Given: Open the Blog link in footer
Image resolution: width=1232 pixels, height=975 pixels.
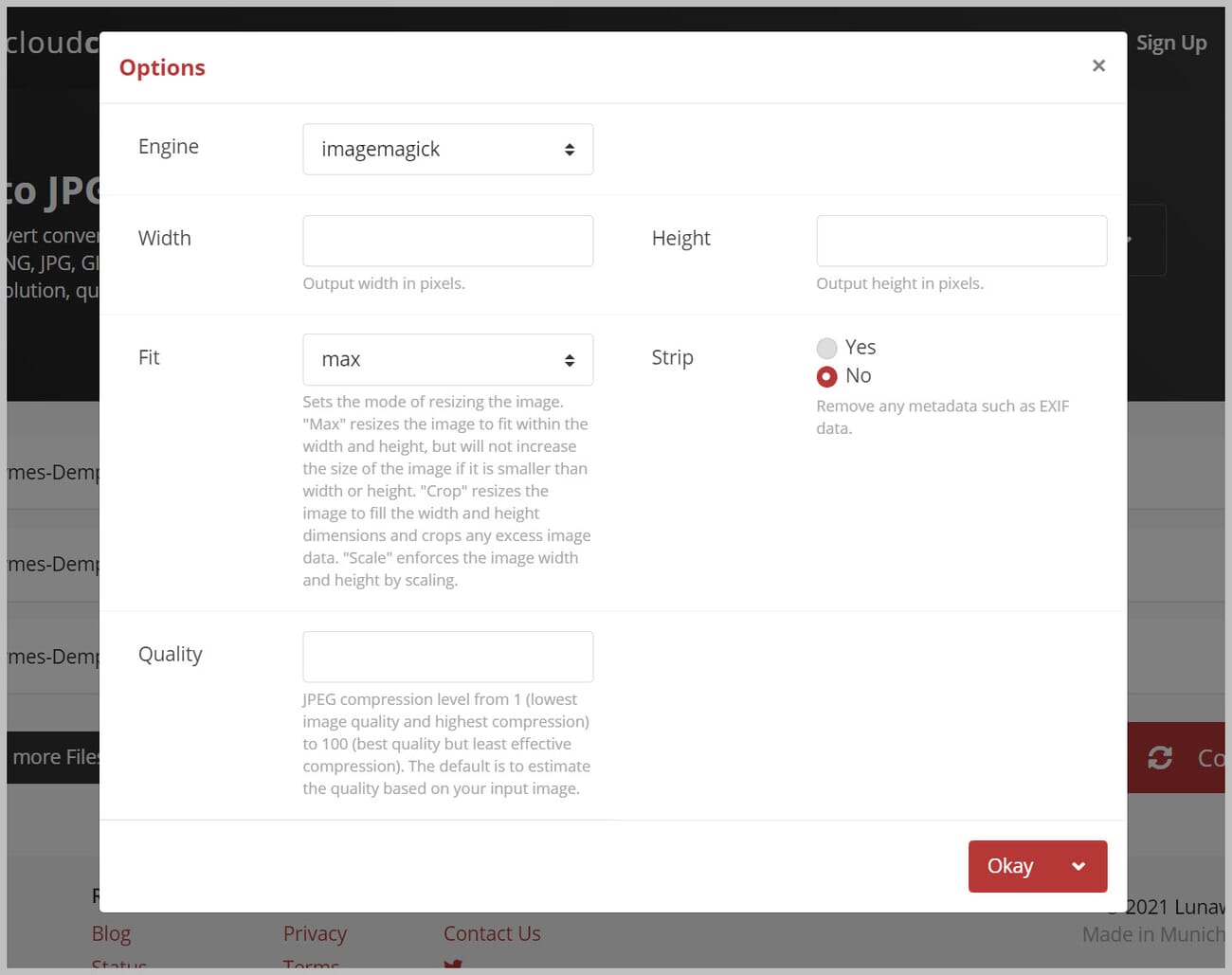Looking at the screenshot, I should tap(111, 933).
